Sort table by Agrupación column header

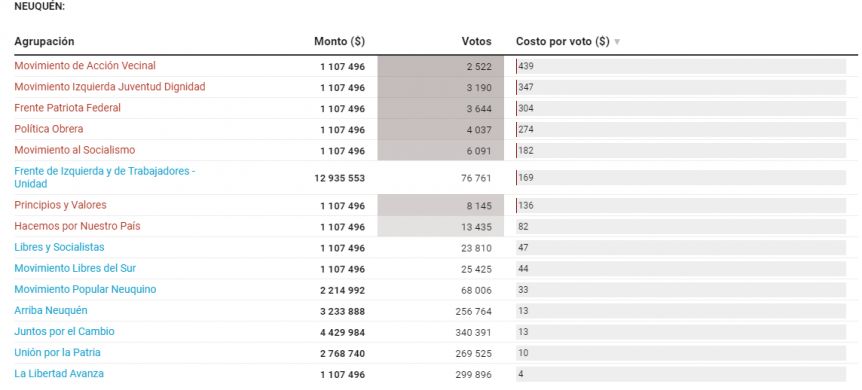point(44,42)
